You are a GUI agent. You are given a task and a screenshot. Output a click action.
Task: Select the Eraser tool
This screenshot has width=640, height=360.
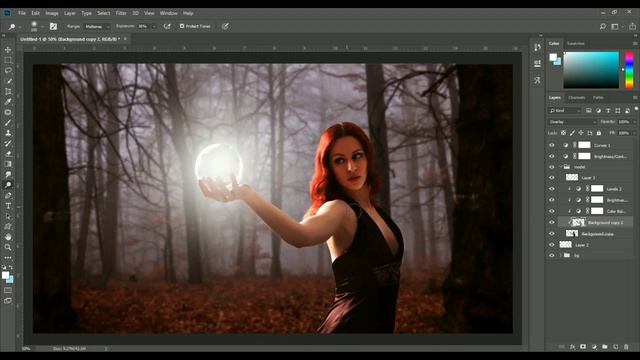[x=8, y=154]
